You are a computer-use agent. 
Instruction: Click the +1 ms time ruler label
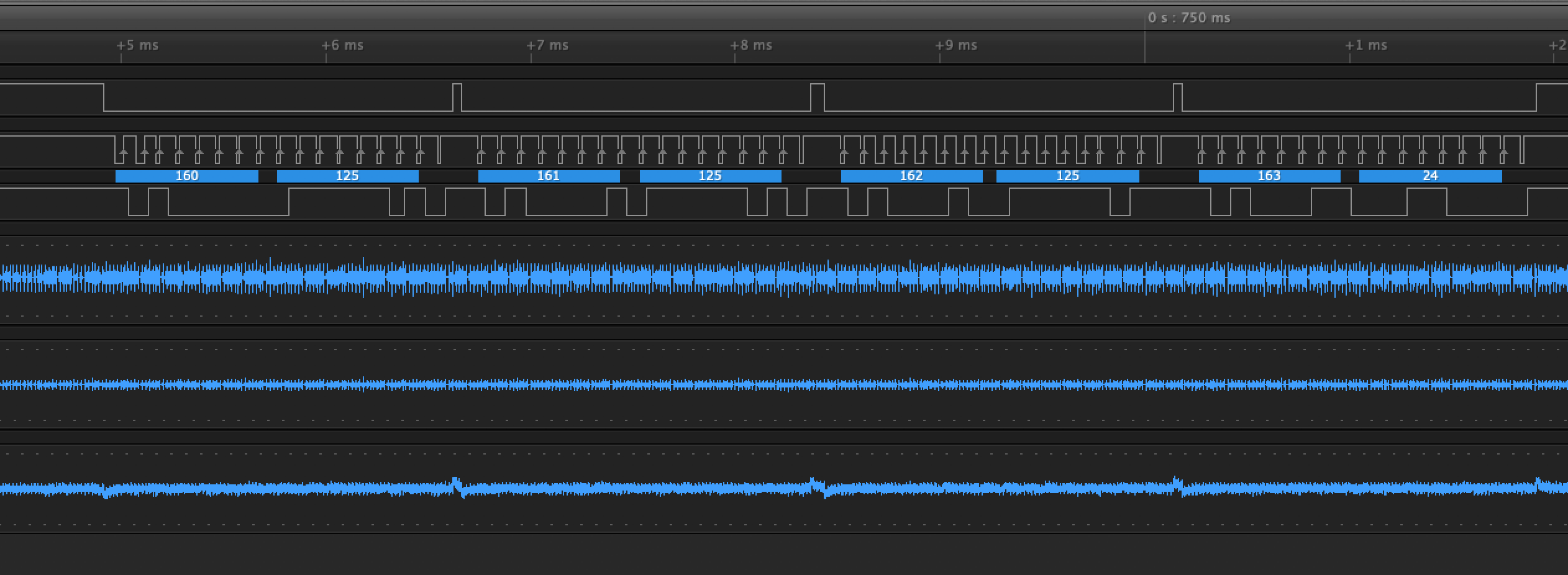pyautogui.click(x=1366, y=45)
